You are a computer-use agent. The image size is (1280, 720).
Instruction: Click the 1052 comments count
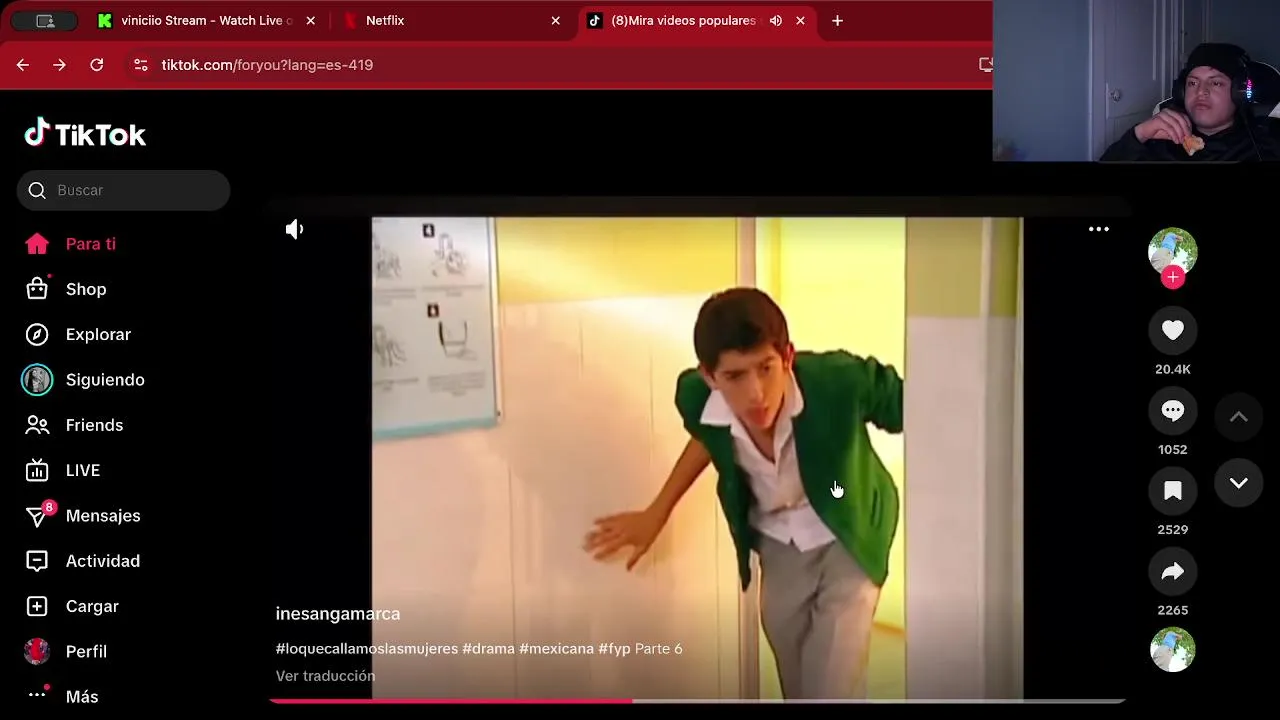click(x=1173, y=449)
